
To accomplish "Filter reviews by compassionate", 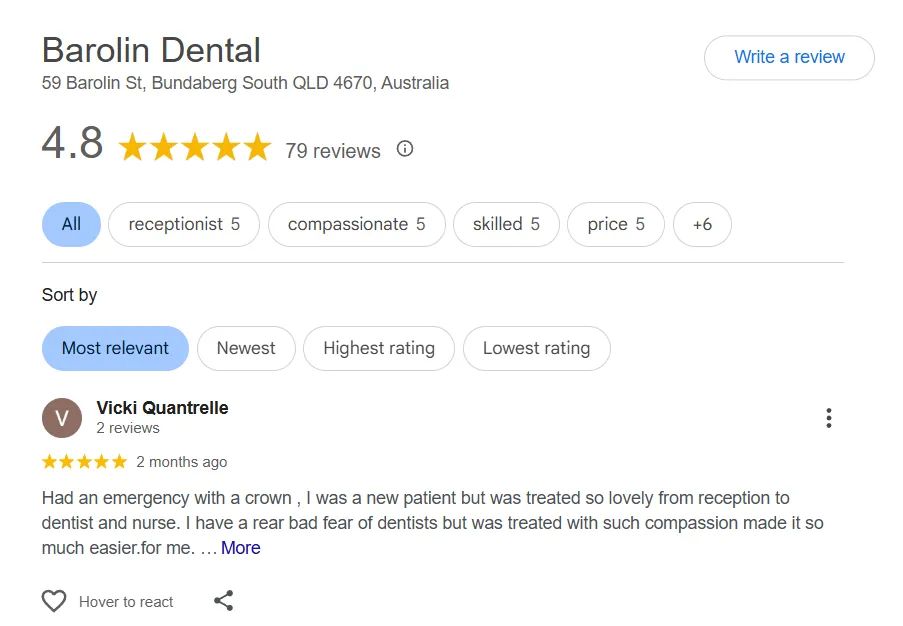I will [x=356, y=224].
